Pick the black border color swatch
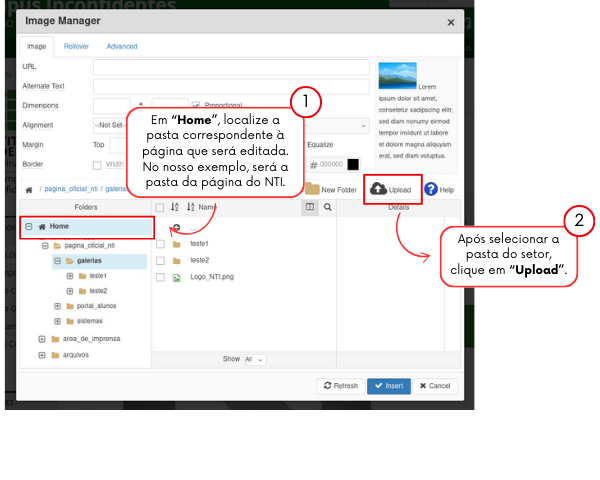This screenshot has height=480, width=600. pos(353,164)
